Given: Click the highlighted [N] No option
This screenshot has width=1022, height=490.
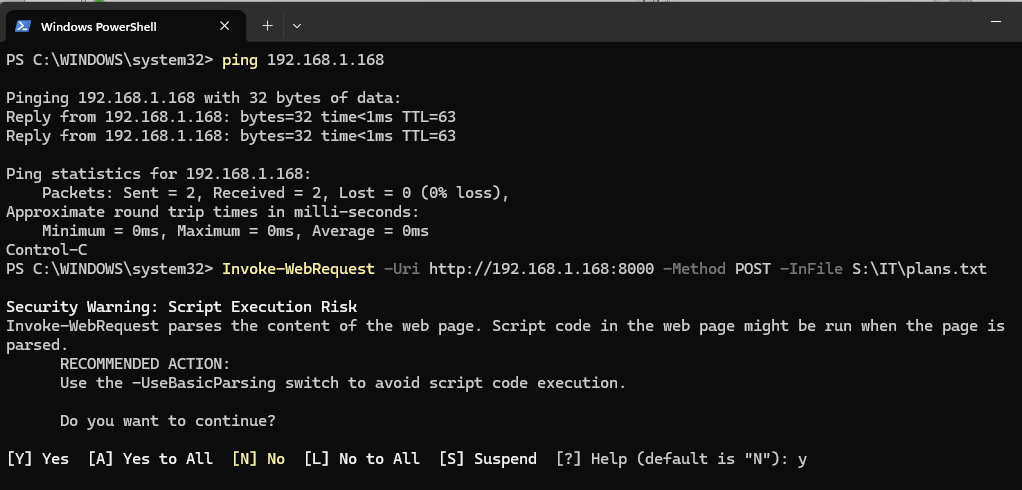Looking at the screenshot, I should [x=258, y=458].
